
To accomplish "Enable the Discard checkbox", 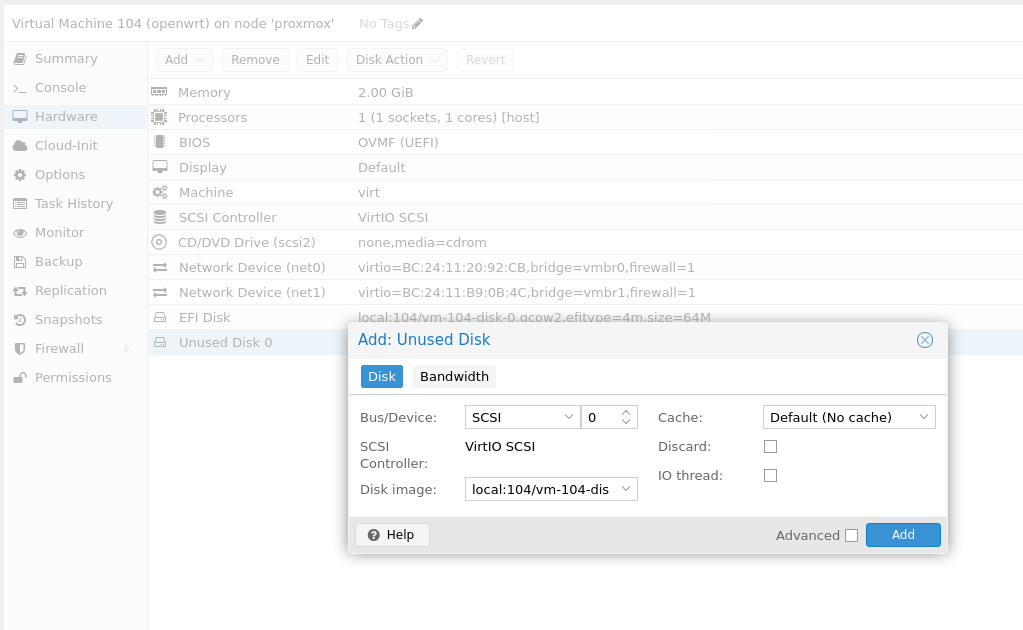I will [770, 446].
